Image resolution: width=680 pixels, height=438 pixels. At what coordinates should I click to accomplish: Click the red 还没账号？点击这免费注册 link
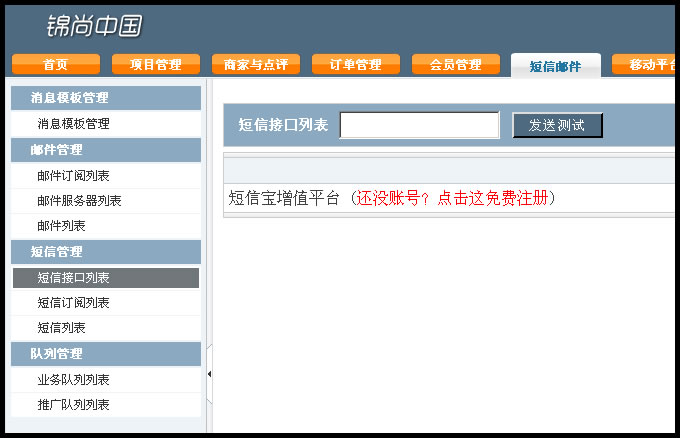[452, 198]
